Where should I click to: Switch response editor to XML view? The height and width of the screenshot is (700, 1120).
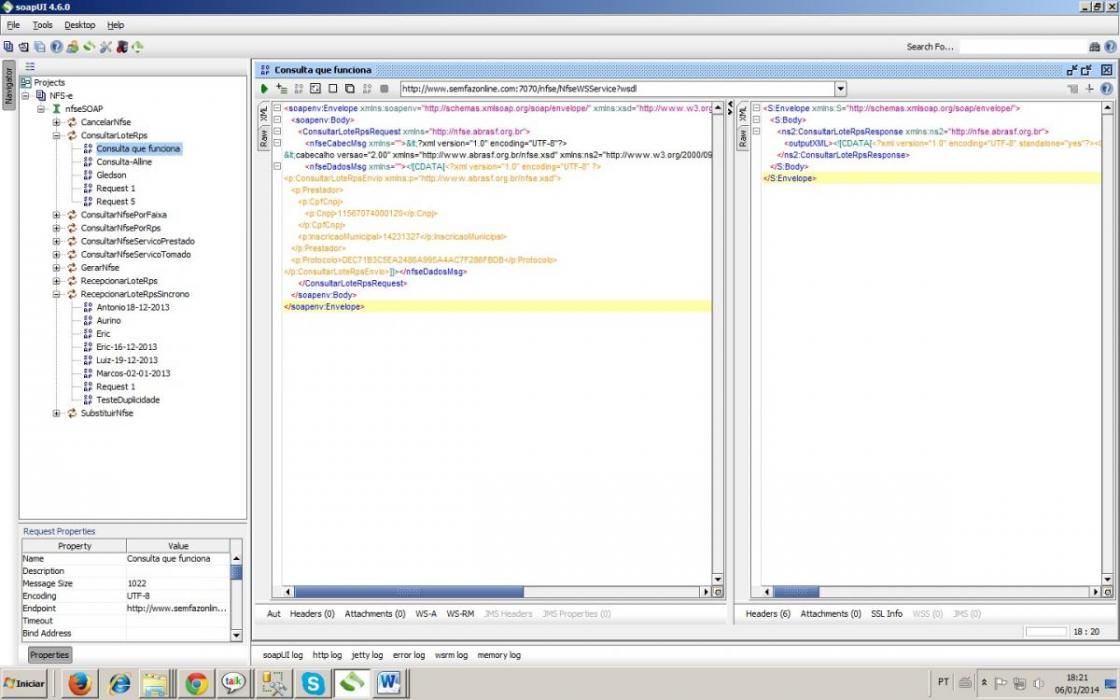pos(742,114)
